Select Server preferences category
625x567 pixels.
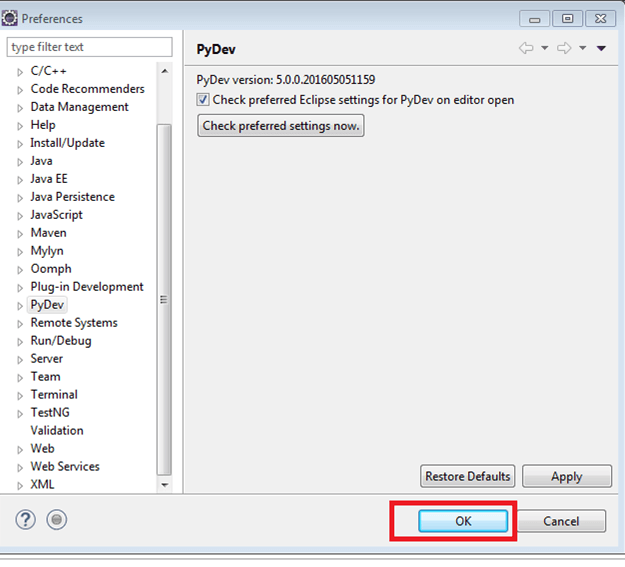(47, 358)
